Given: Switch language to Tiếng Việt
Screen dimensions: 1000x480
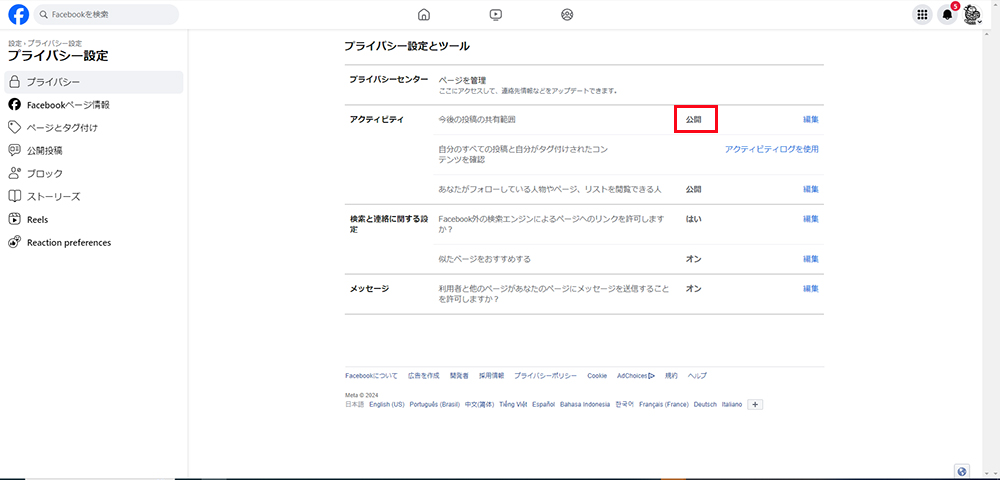Looking at the screenshot, I should point(512,405).
